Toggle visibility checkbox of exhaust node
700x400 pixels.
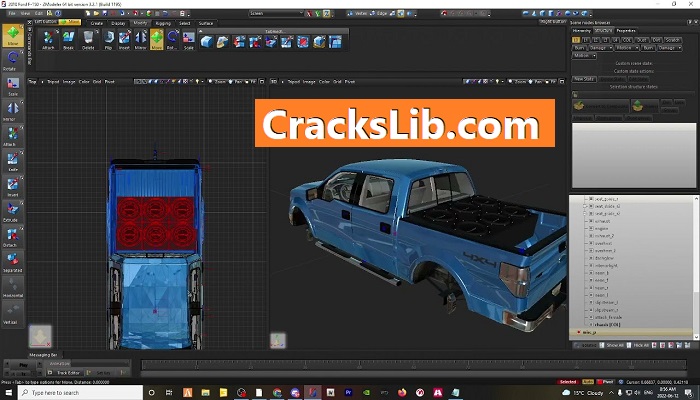point(591,221)
